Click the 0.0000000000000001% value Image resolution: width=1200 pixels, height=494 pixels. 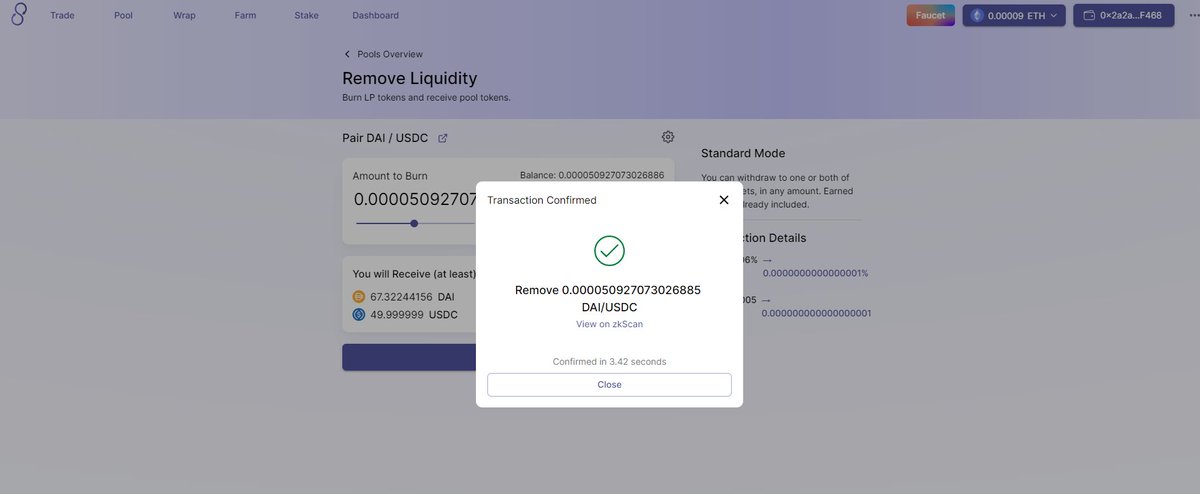coord(816,273)
